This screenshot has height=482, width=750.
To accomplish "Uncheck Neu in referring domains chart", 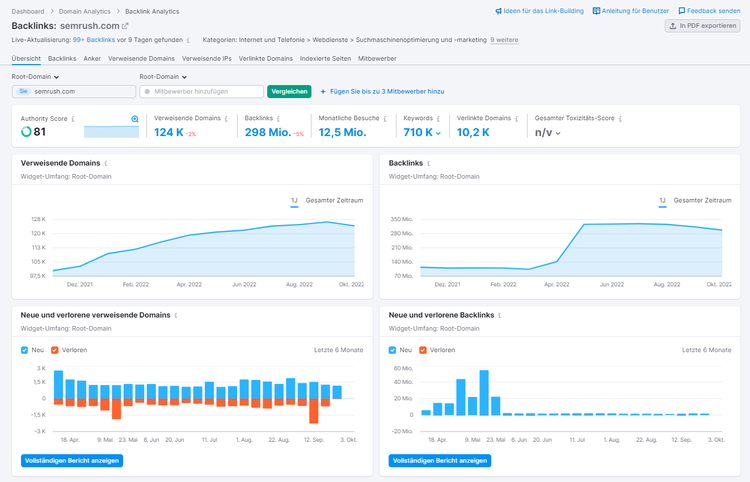I will (x=24, y=350).
